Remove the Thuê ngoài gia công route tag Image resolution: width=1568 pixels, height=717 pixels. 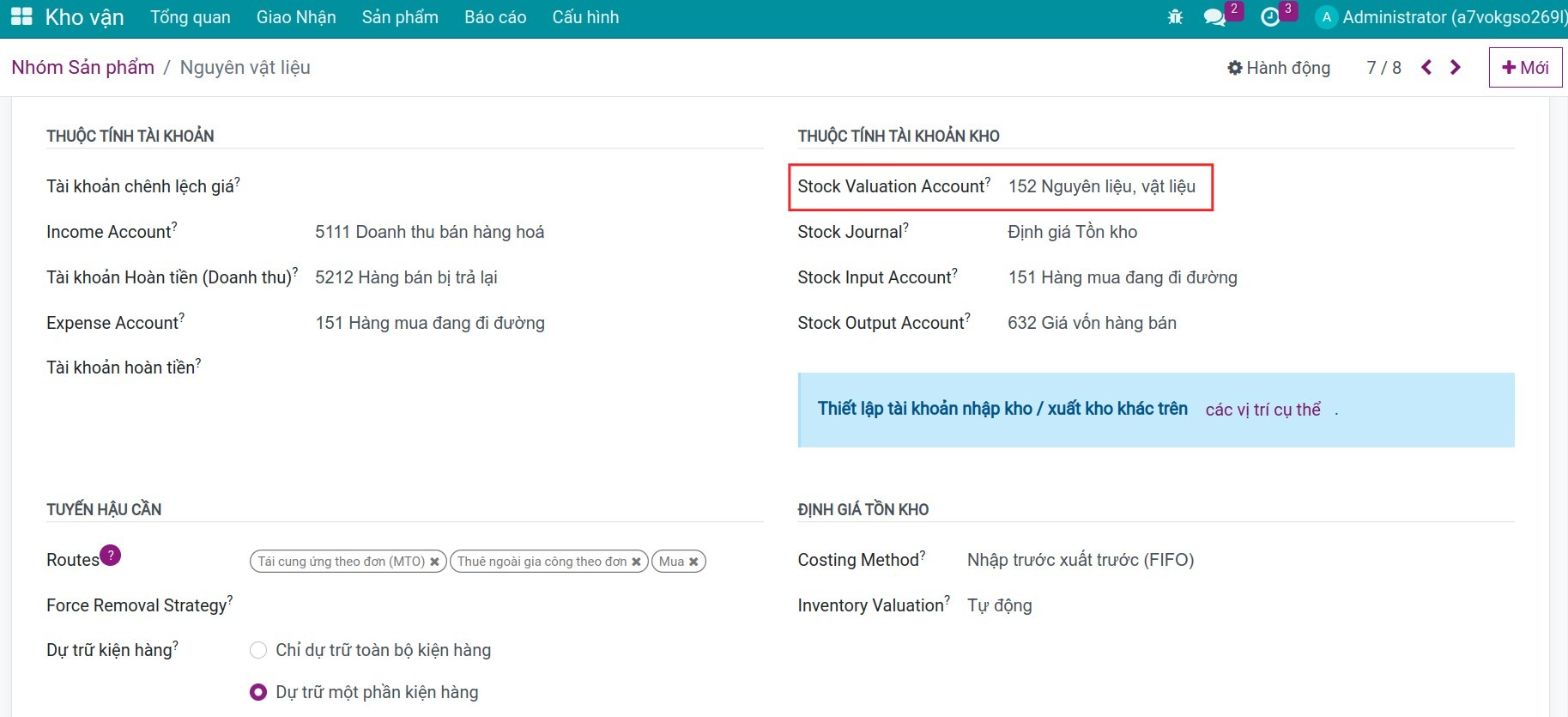[x=636, y=562]
